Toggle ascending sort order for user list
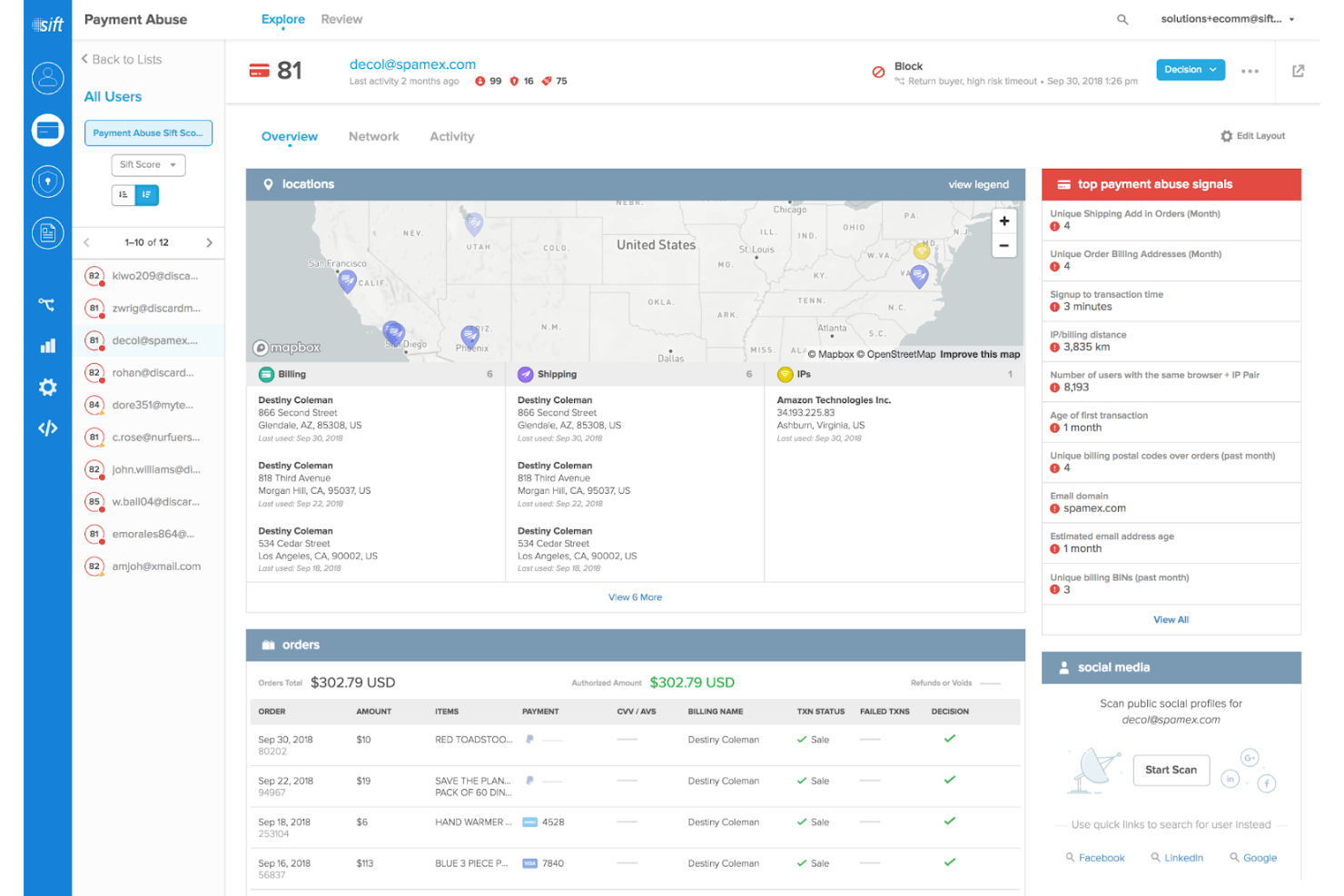Viewport: 1344px width, 896px height. (x=124, y=194)
